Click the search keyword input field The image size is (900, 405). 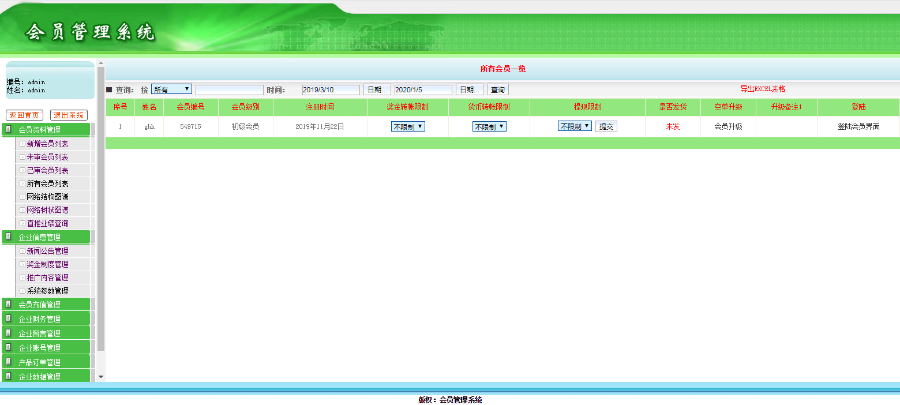point(229,89)
